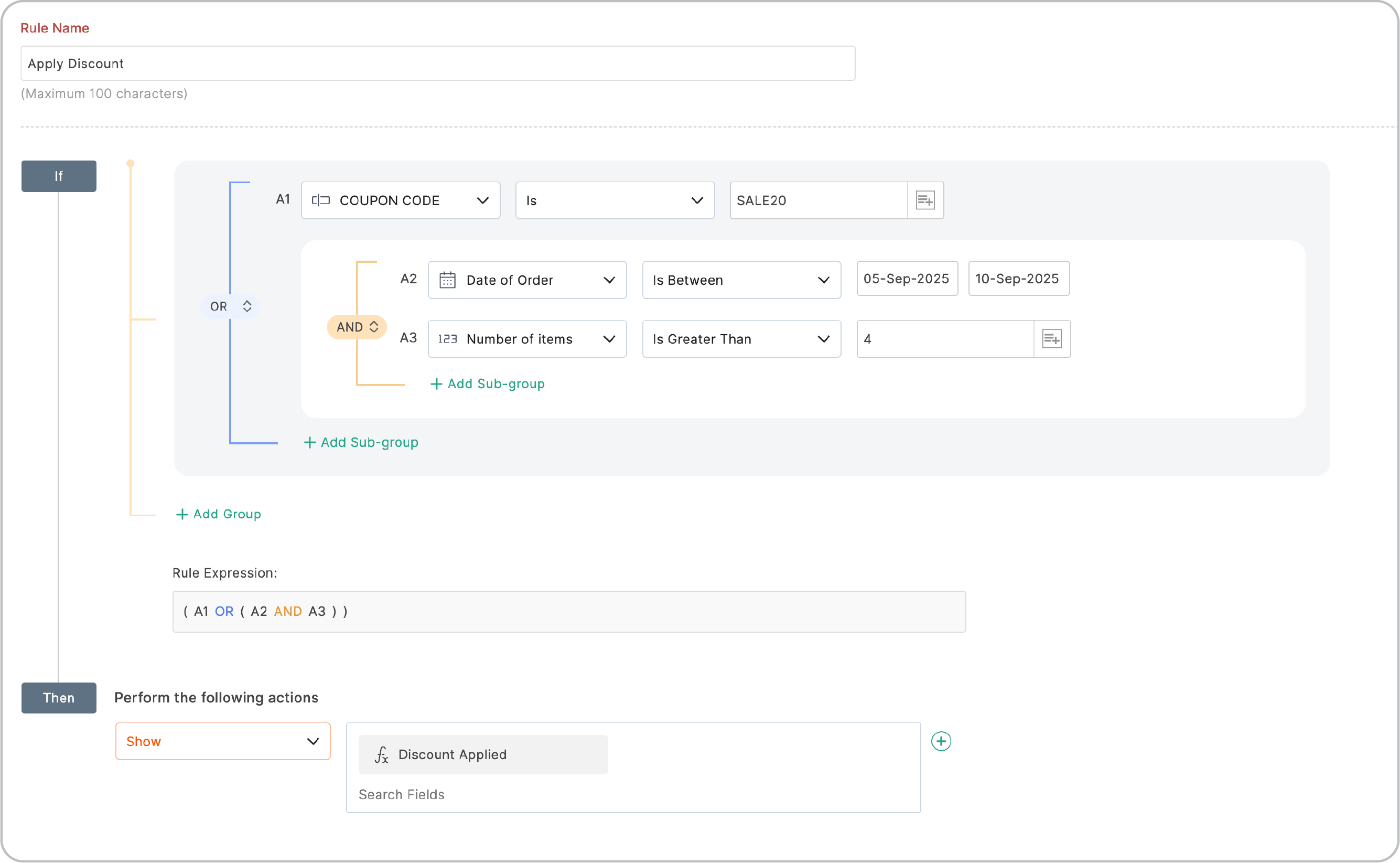Open the Is Greater Than operator dropdown
The height and width of the screenshot is (863, 1400).
point(823,339)
